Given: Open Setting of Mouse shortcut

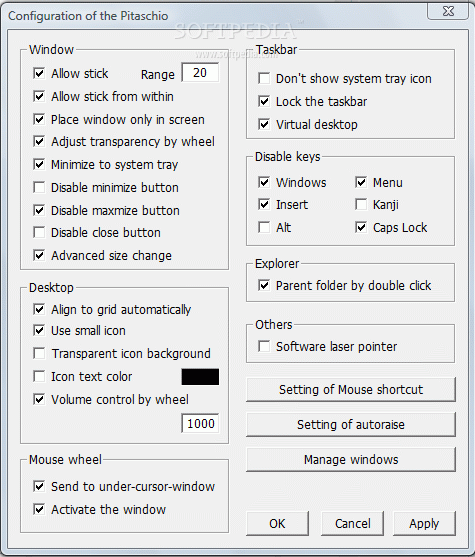Looking at the screenshot, I should point(351,390).
